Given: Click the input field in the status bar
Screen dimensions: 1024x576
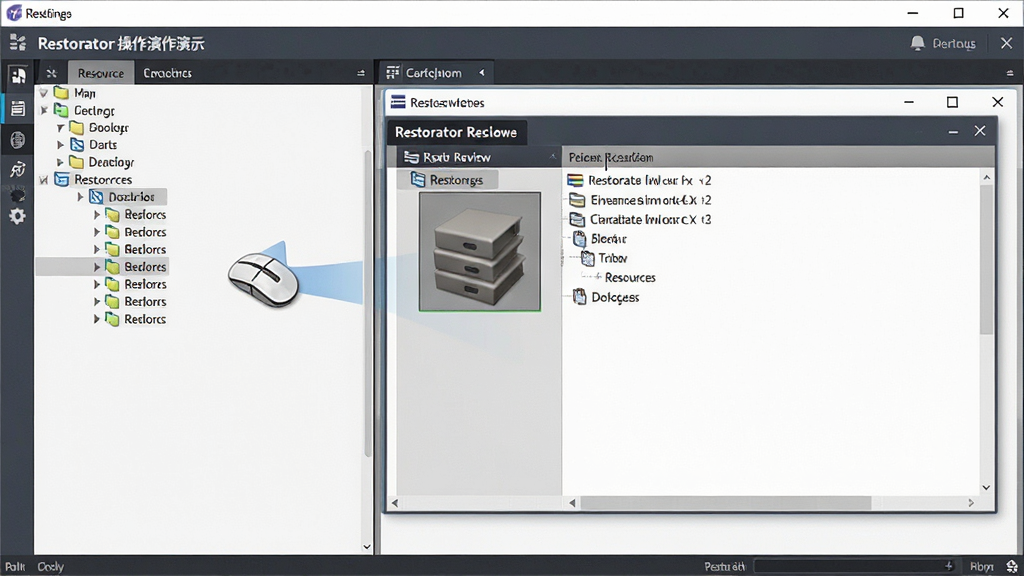Looking at the screenshot, I should (x=854, y=566).
